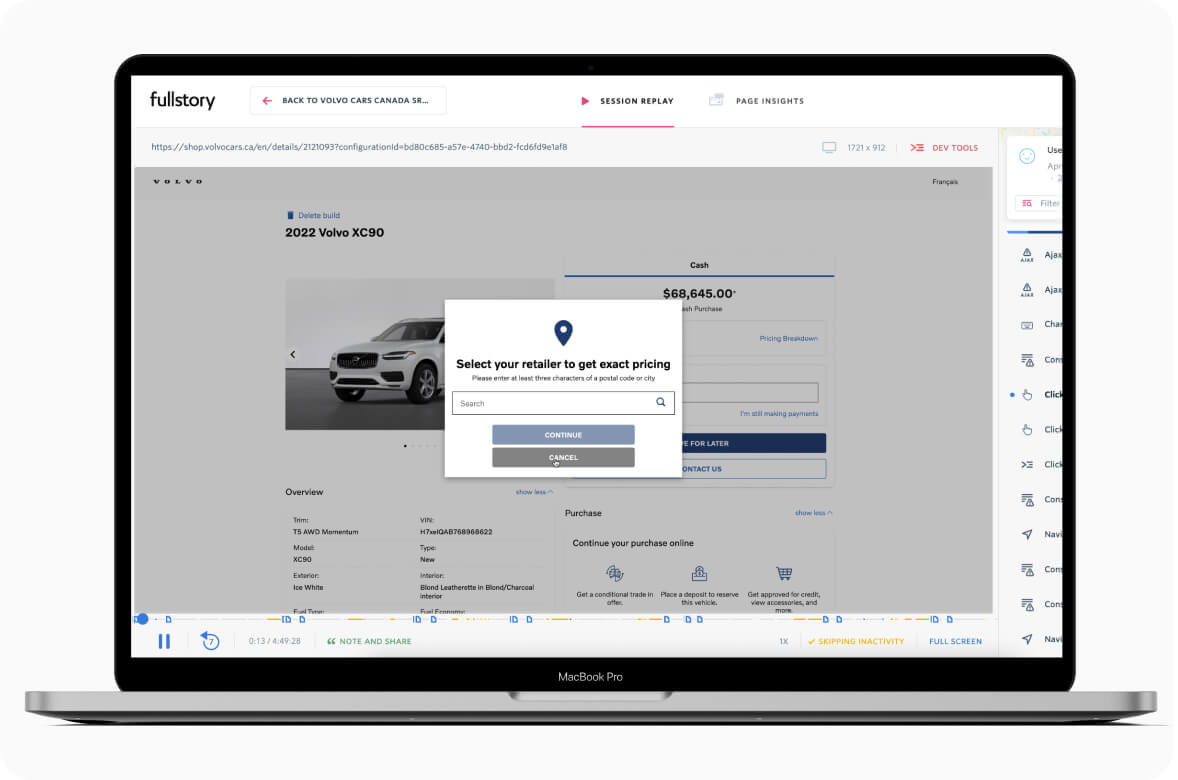Click the "T5 AWD Momentum" trim value
This screenshot has width=1178, height=780.
[x=326, y=532]
